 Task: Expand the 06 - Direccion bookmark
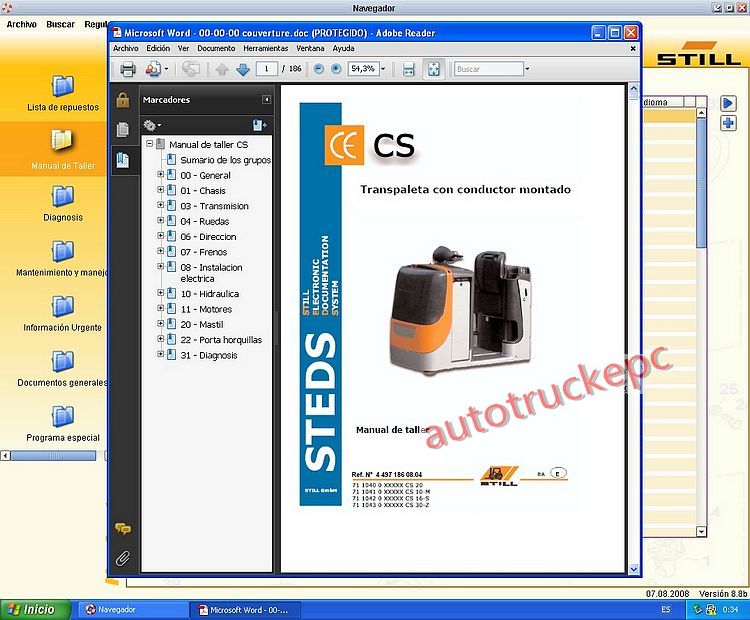[x=161, y=236]
